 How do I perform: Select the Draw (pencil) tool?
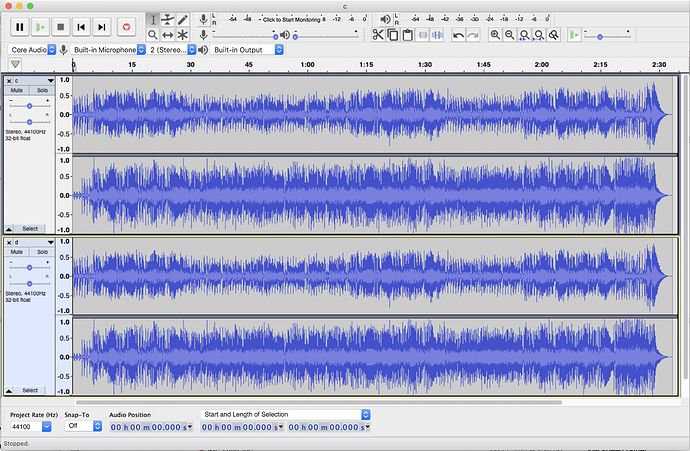tap(183, 20)
